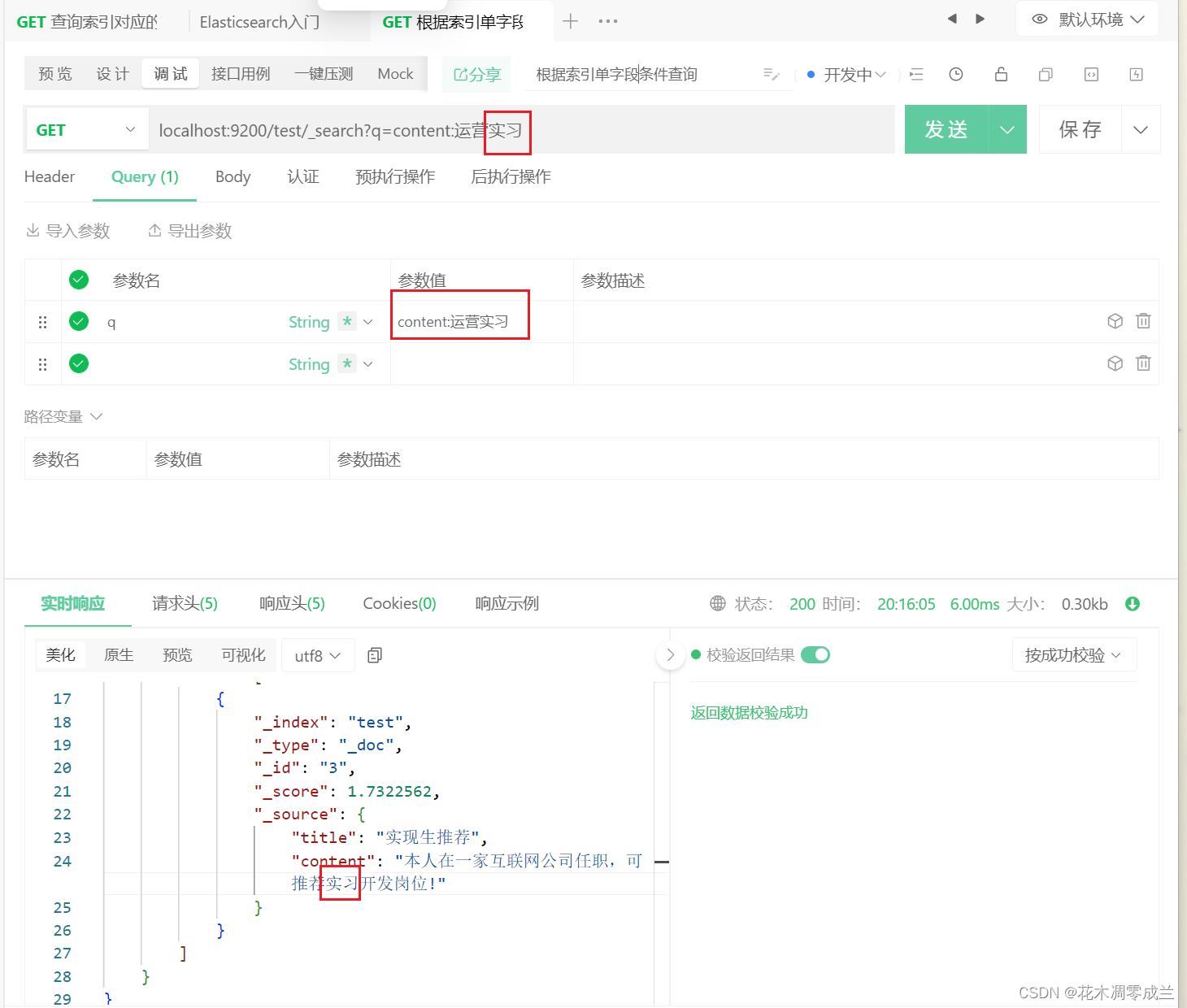Click the eye icon of 默认环境
The height and width of the screenshot is (1008, 1187).
[1040, 20]
